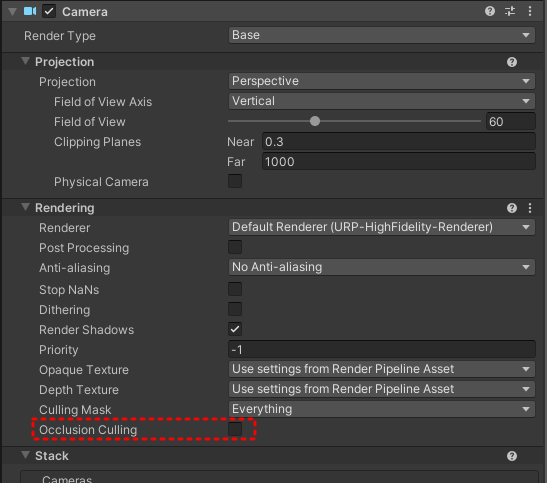547x483 pixels.
Task: Enable the Dithering checkbox
Action: [x=235, y=309]
